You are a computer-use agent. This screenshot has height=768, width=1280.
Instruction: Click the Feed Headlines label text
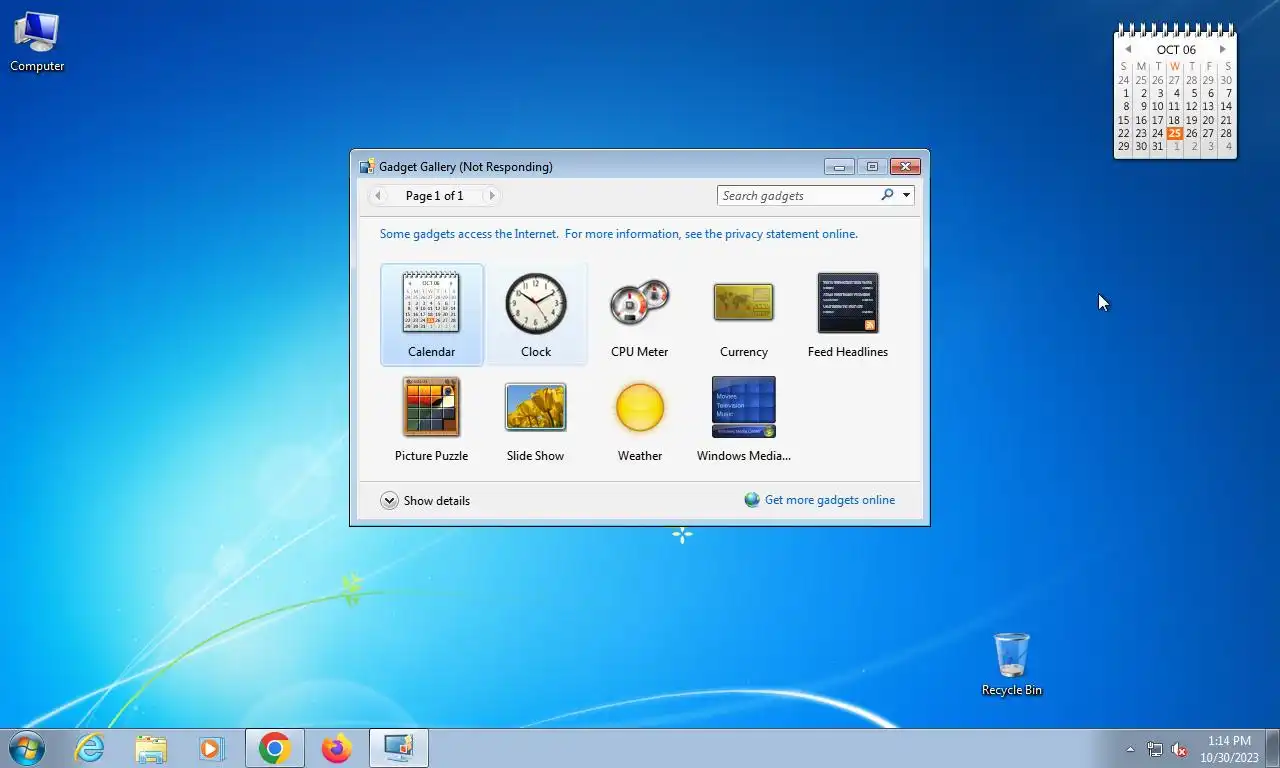pos(848,352)
